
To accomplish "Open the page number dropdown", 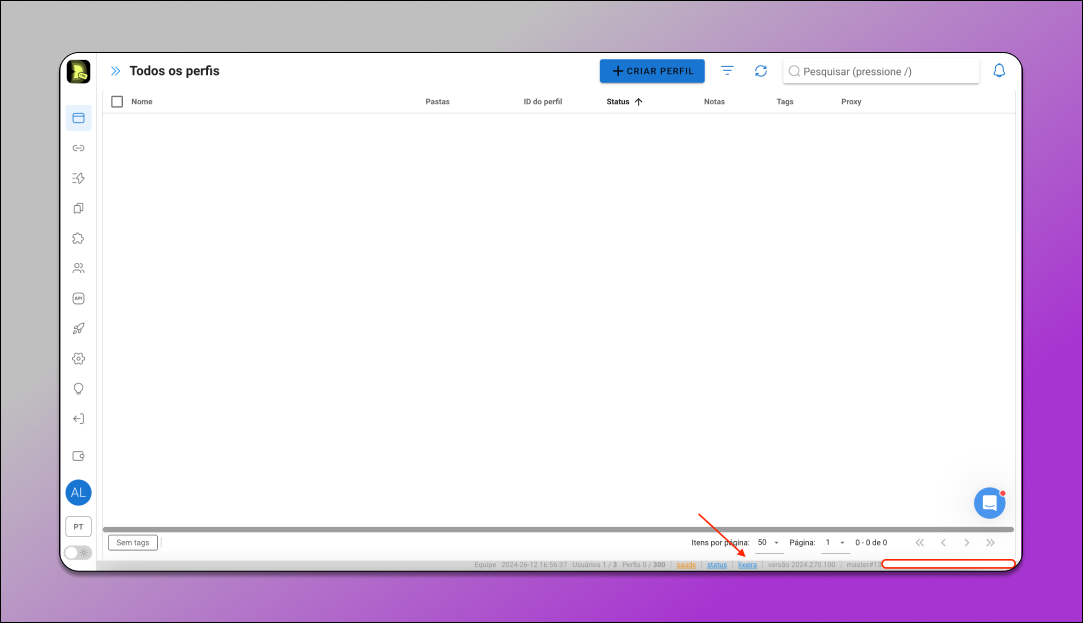I will (835, 543).
